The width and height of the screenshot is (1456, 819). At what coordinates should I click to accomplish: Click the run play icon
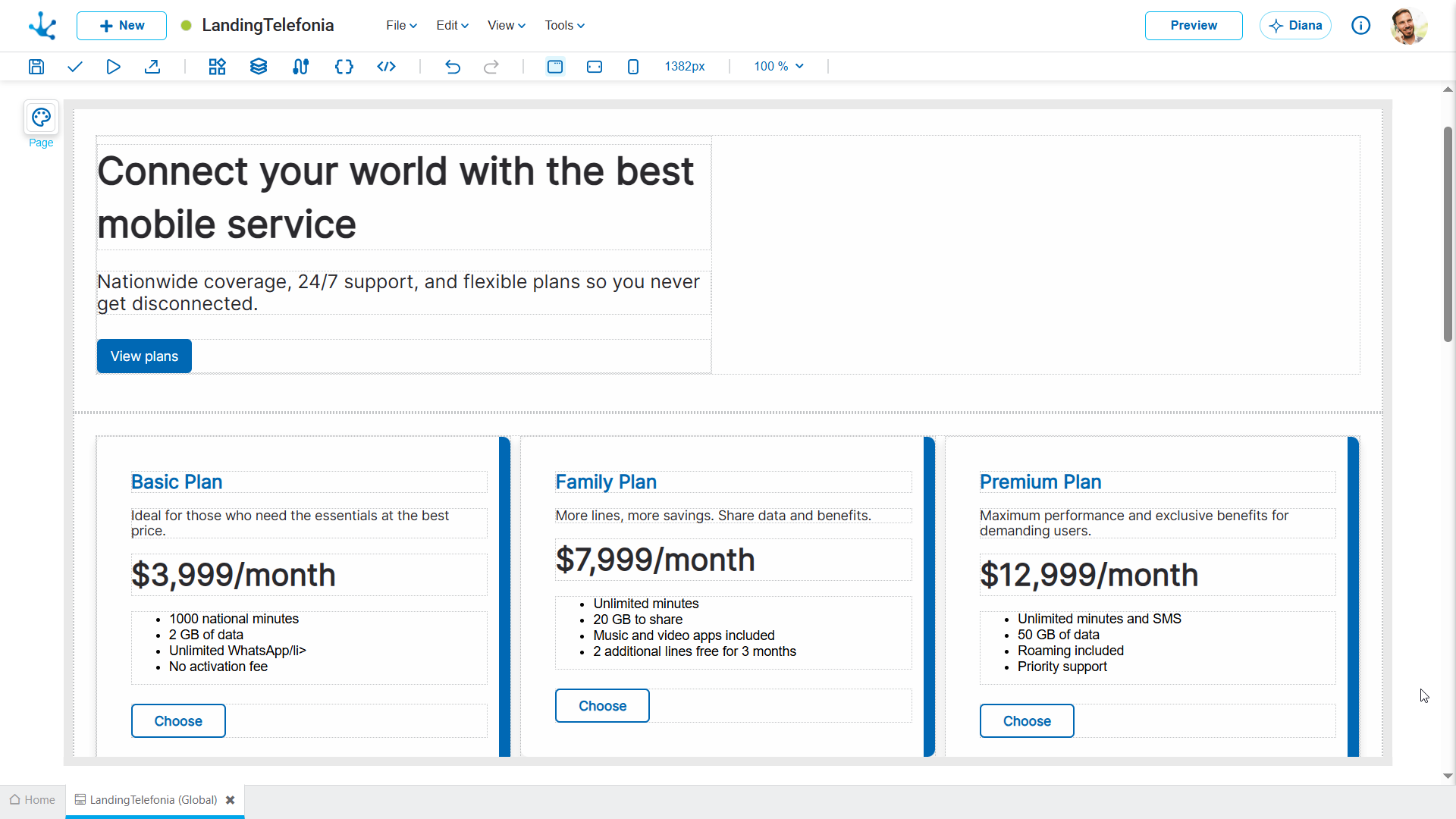click(113, 67)
